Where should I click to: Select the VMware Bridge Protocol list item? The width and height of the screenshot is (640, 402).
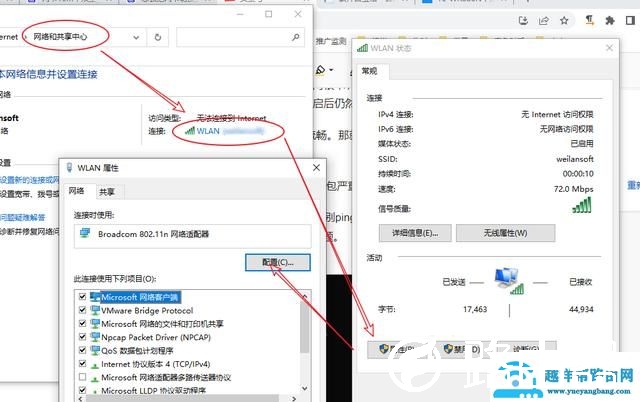pos(147,311)
